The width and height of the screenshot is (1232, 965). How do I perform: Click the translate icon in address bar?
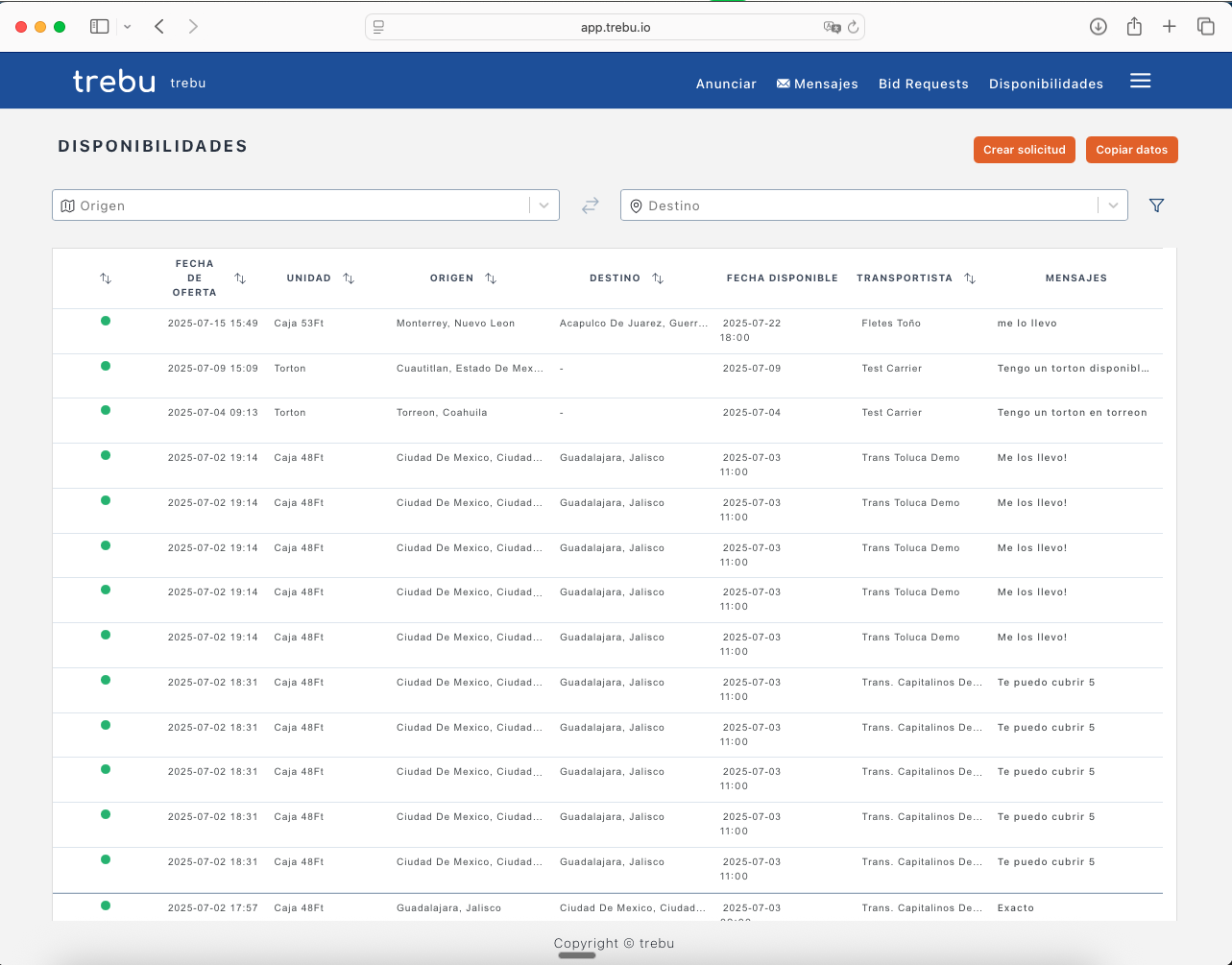click(x=832, y=27)
